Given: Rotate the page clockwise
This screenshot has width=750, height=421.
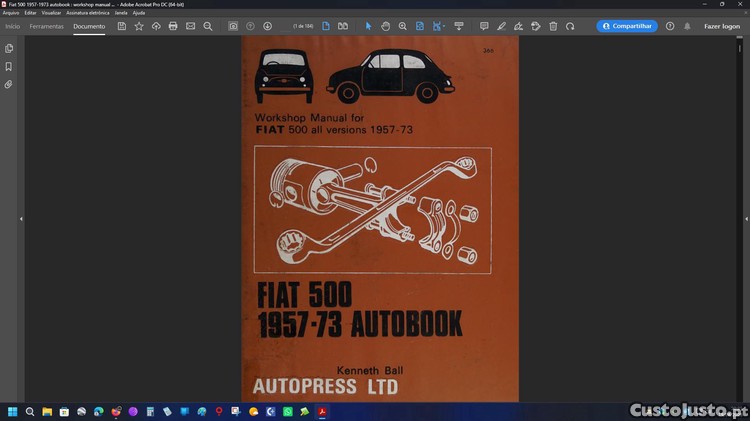Looking at the screenshot, I should pyautogui.click(x=570, y=26).
